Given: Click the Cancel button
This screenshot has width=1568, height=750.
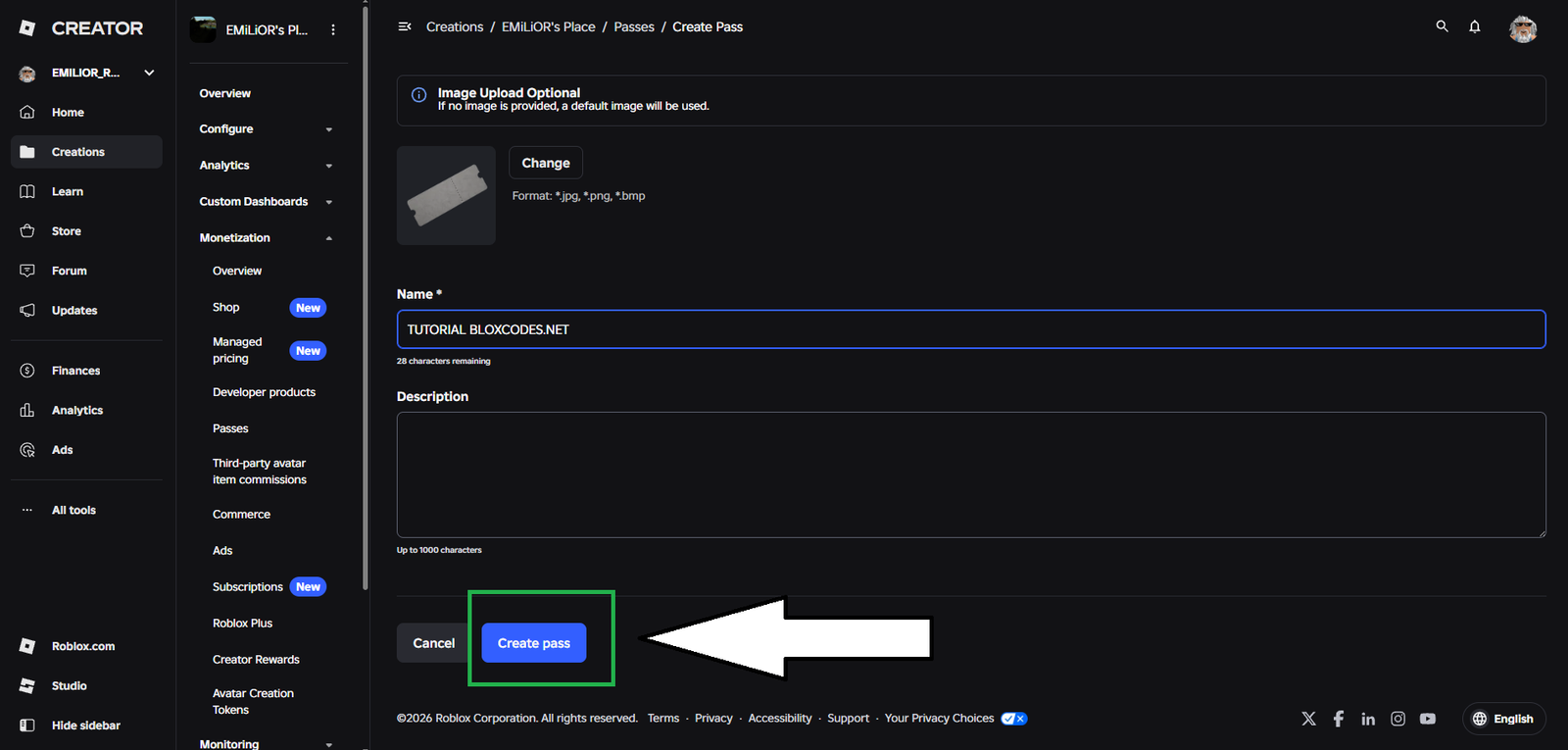Looking at the screenshot, I should coord(434,643).
